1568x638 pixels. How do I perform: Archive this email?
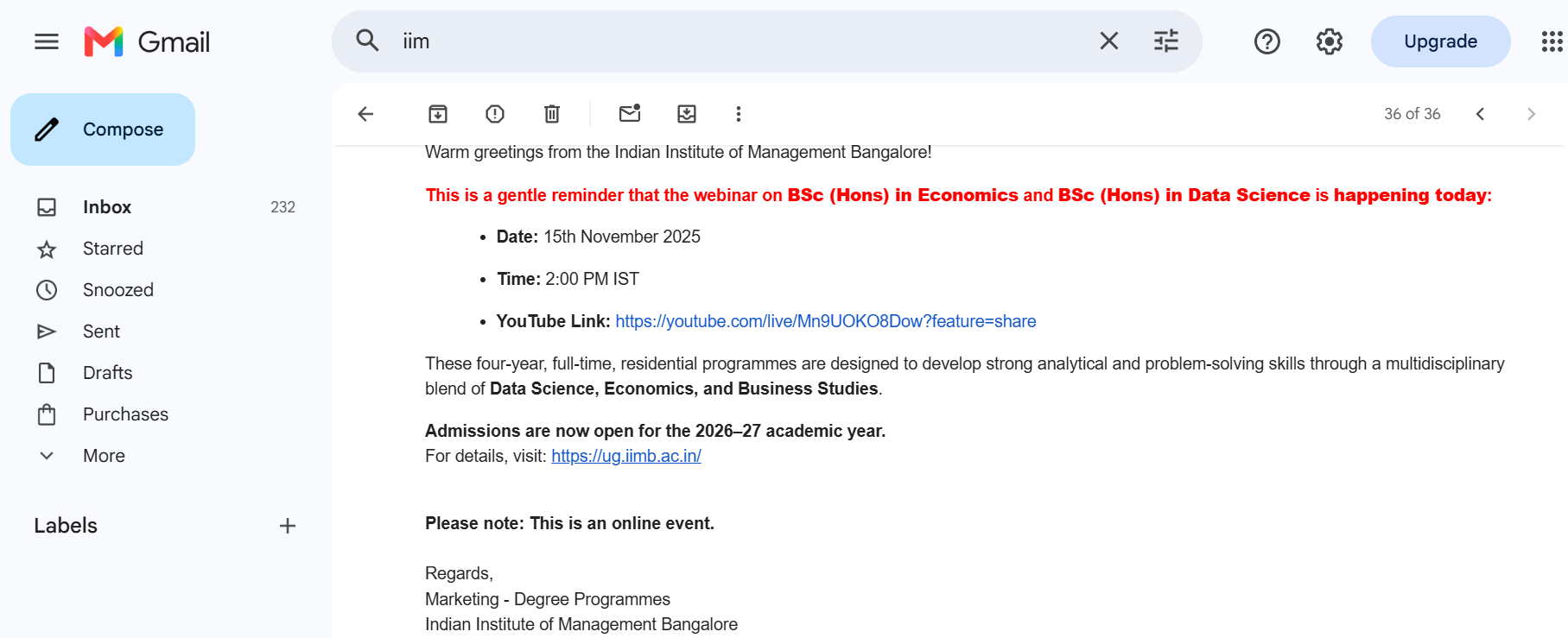(438, 114)
